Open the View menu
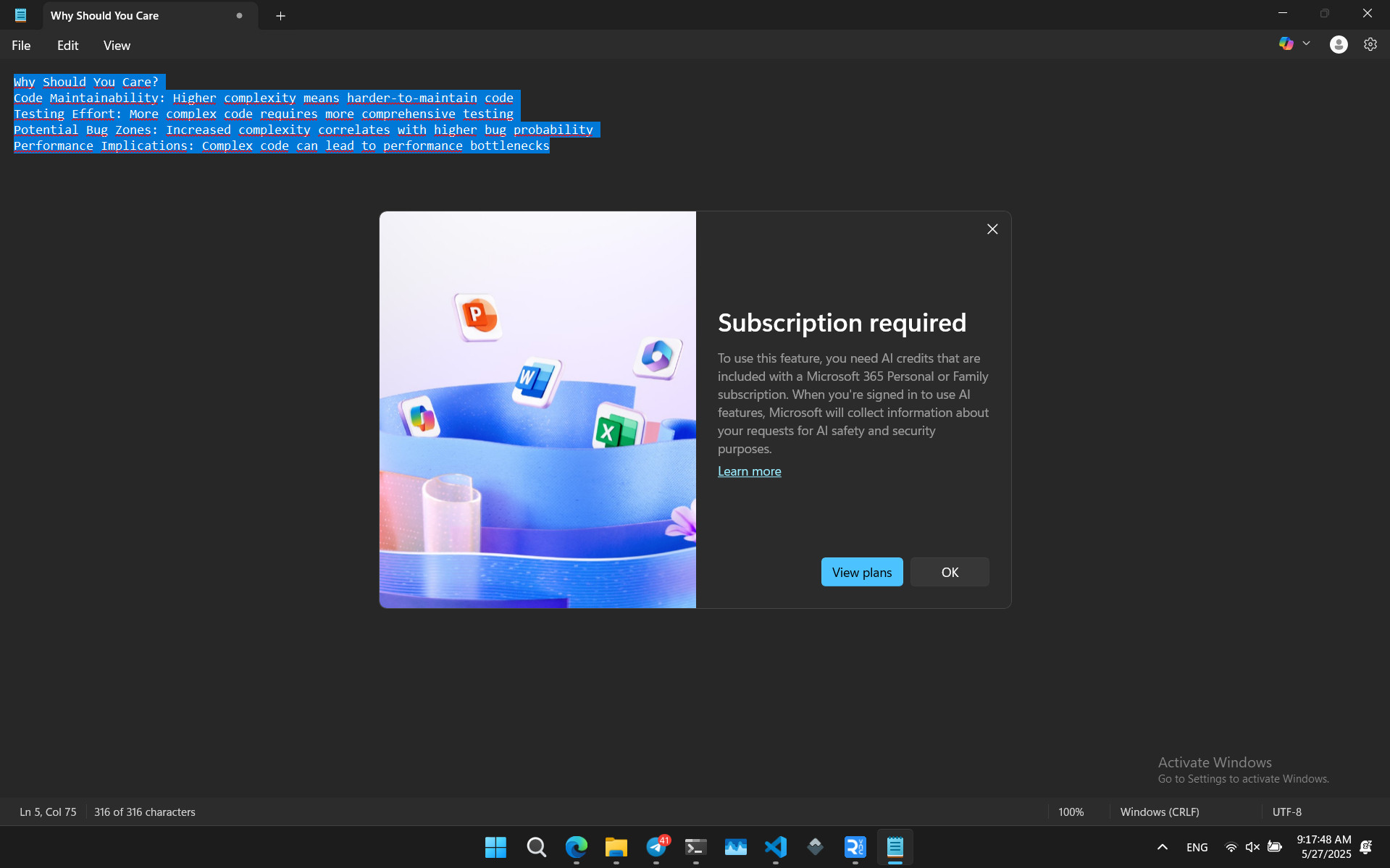Screen dimensions: 1390x868 click(117, 46)
